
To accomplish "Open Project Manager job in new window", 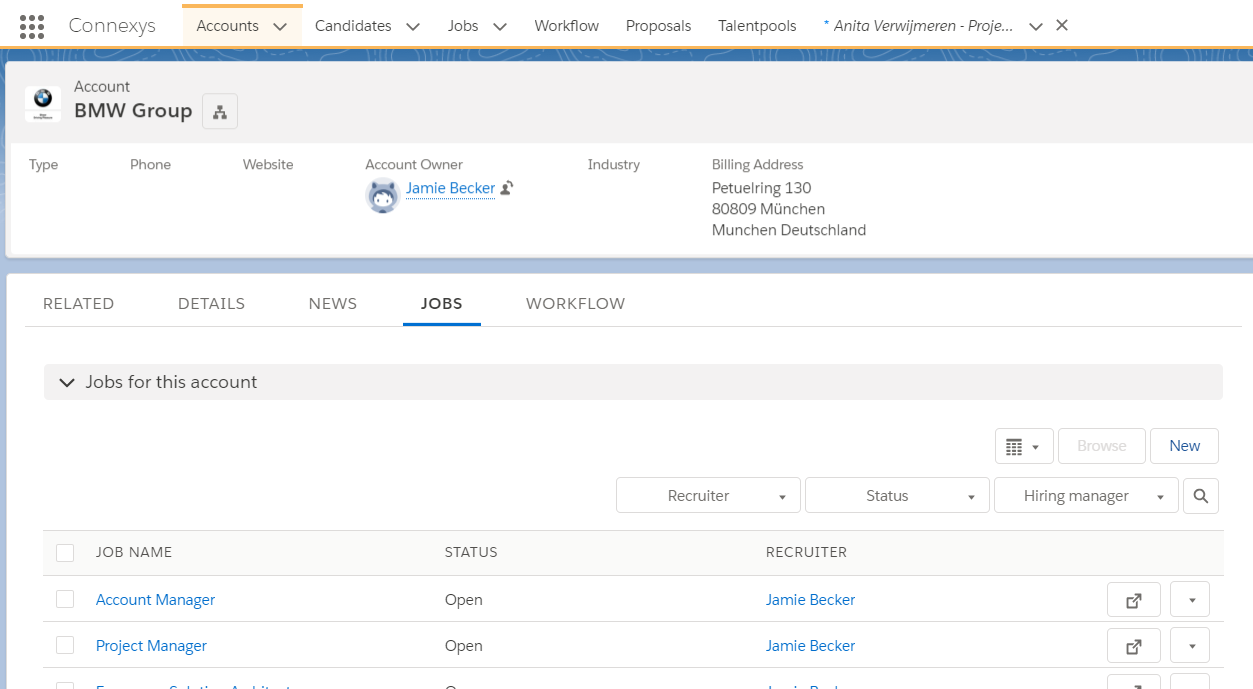I will tap(1134, 646).
